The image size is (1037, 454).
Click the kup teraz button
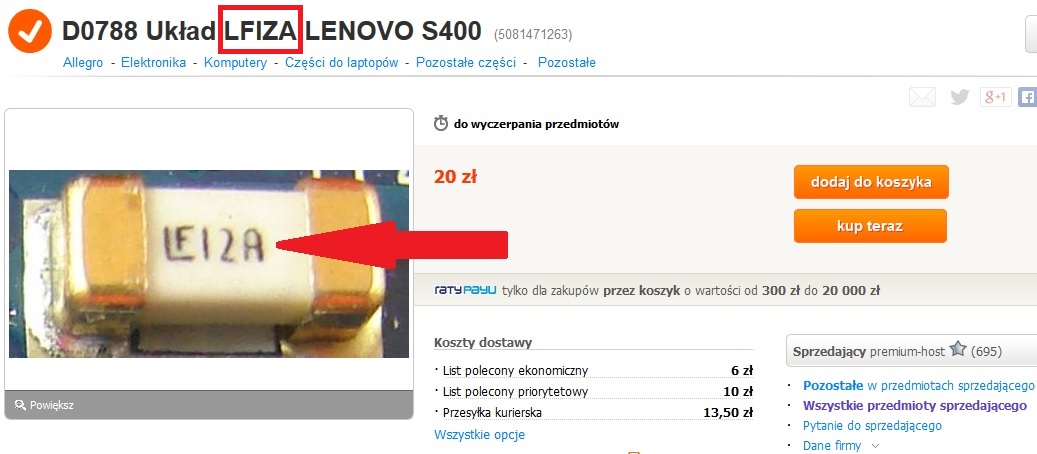point(870,226)
